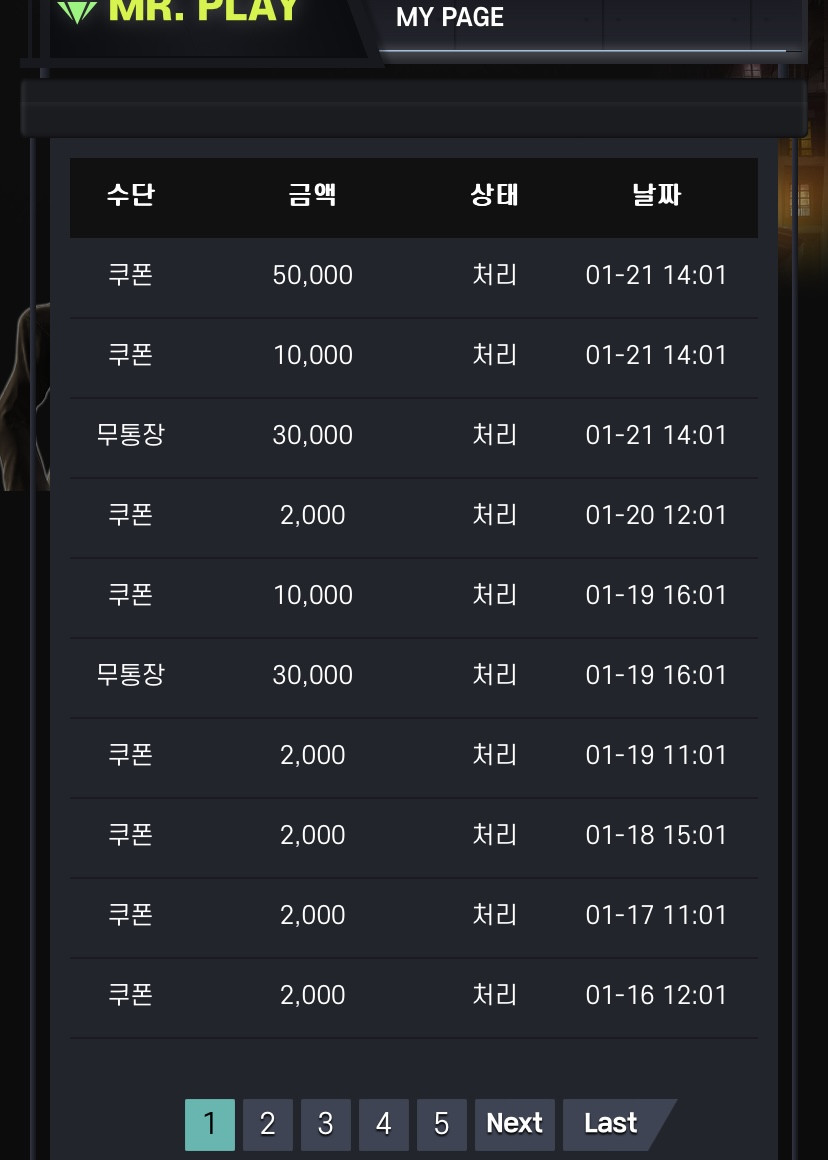
Task: Select the active page 1 button
Action: point(210,1124)
